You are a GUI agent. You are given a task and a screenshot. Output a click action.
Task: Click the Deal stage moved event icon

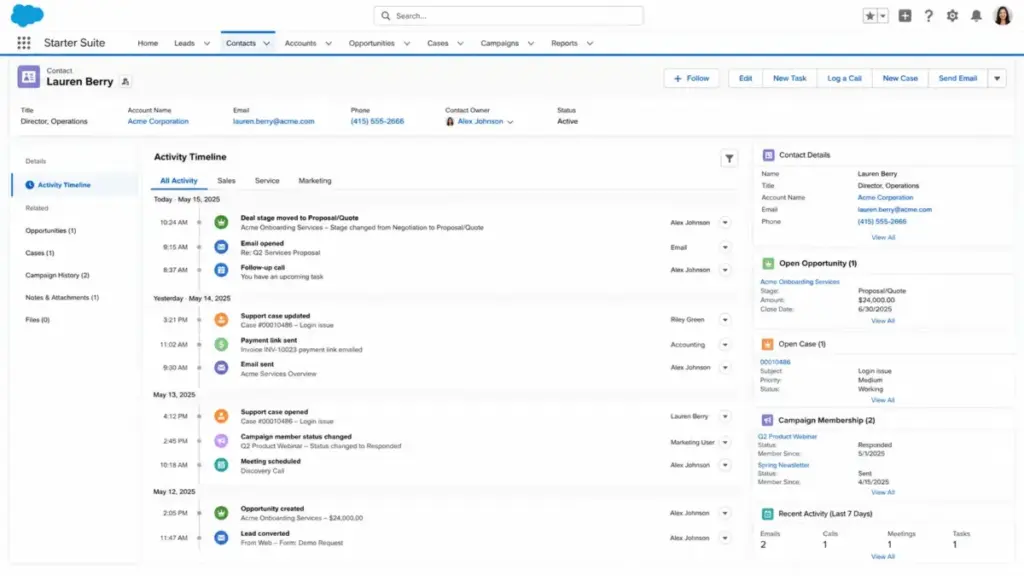coord(221,223)
